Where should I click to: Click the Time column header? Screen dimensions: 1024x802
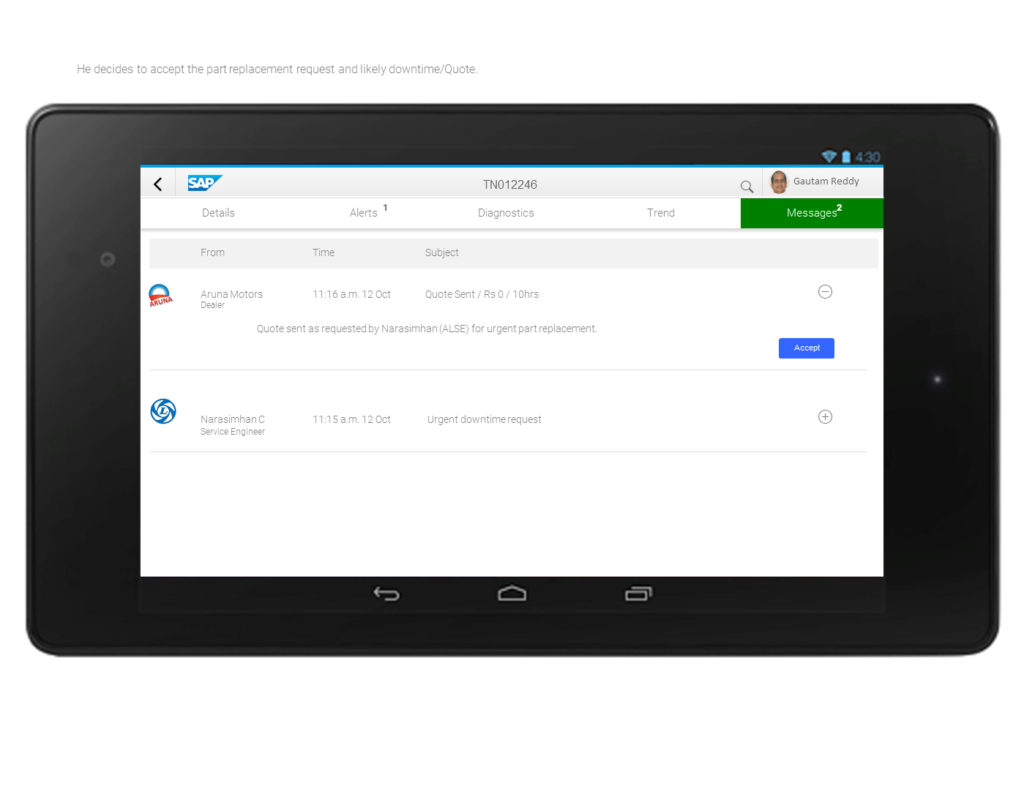pos(323,253)
